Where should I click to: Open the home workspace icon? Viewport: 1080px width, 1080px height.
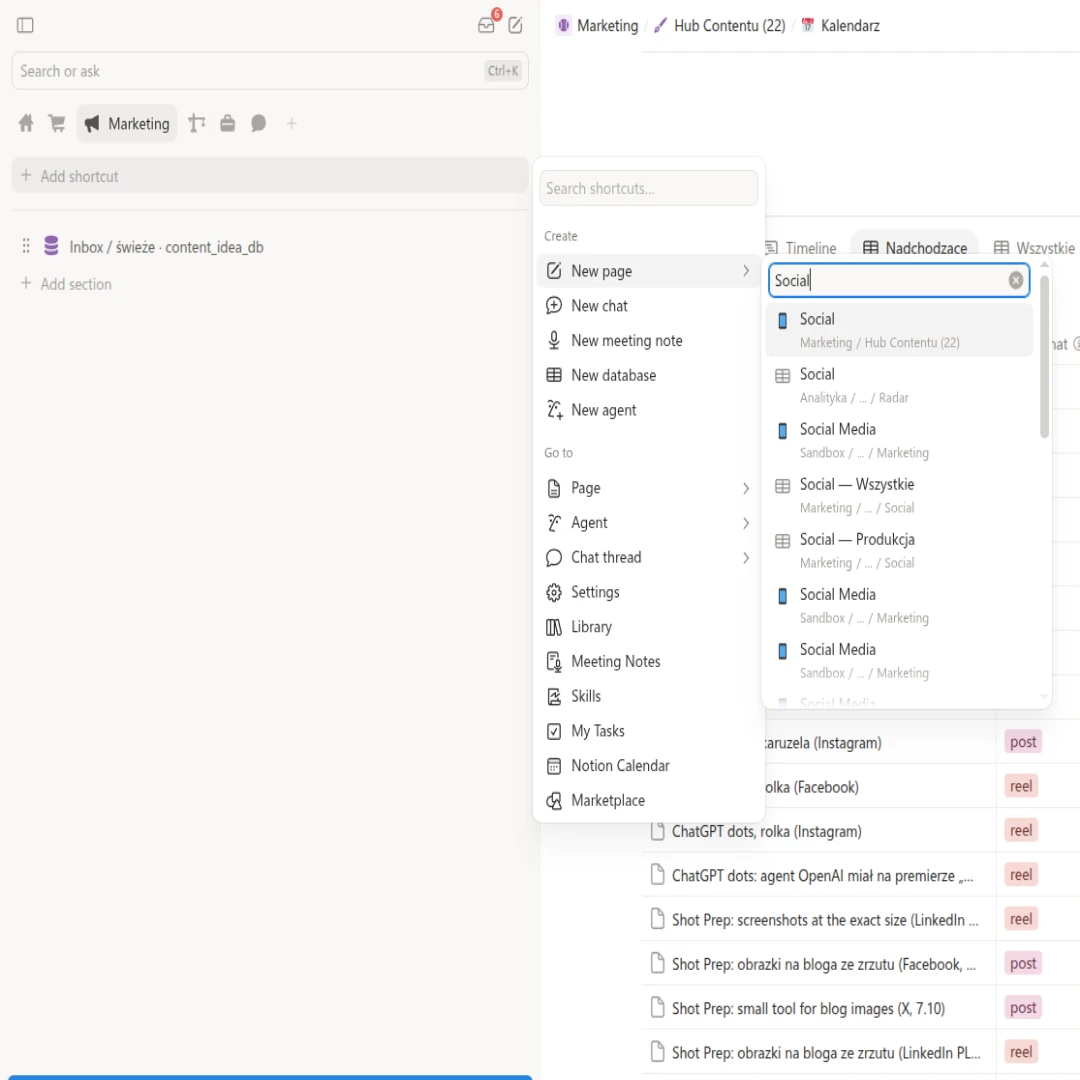25,123
